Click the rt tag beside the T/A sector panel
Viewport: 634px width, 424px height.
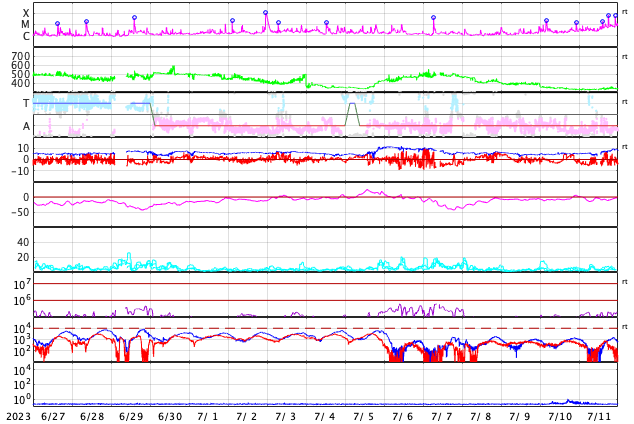coord(625,102)
